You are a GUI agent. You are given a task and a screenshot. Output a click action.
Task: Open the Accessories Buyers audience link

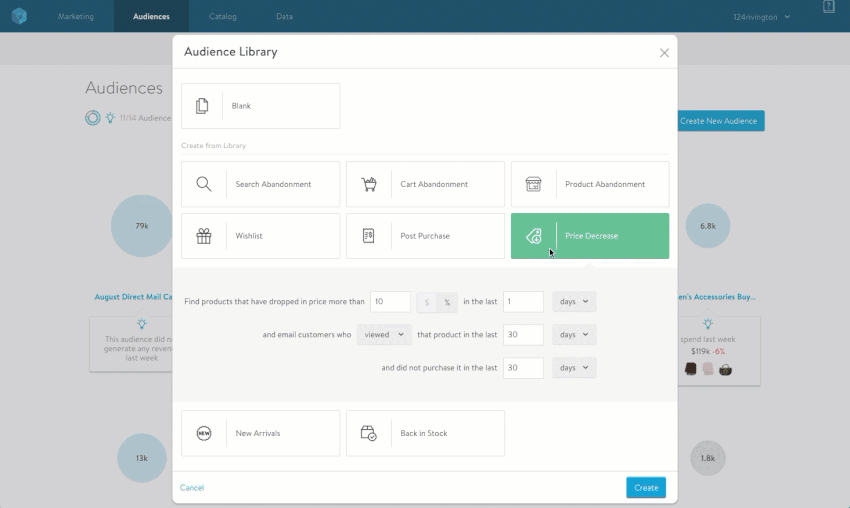click(717, 297)
